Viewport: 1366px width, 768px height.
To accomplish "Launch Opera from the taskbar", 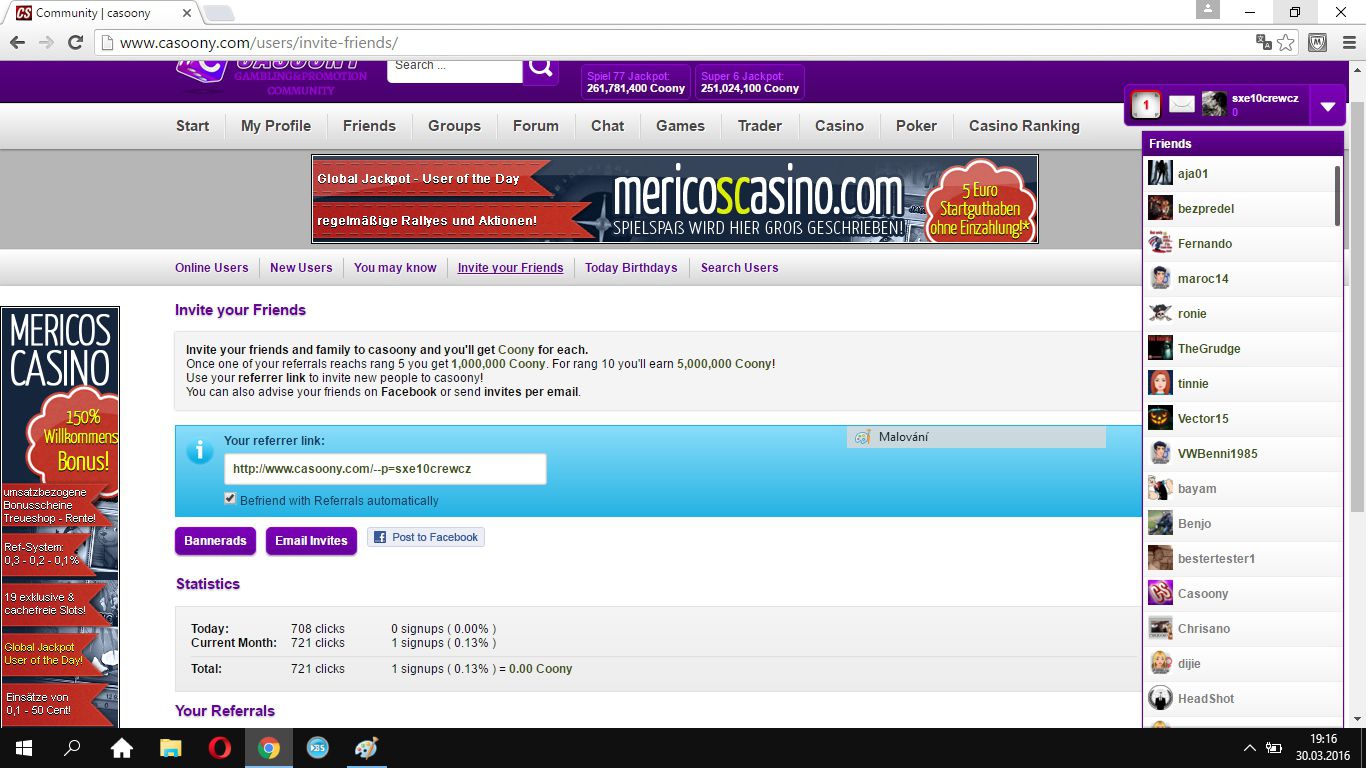I will [219, 748].
